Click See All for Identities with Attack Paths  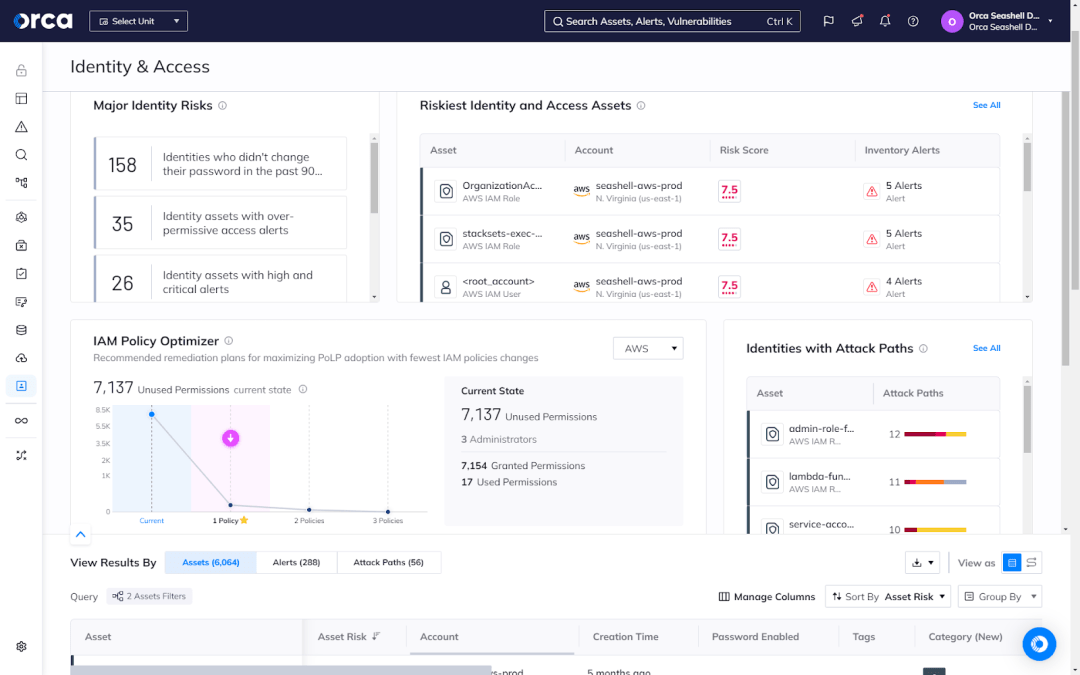point(986,349)
